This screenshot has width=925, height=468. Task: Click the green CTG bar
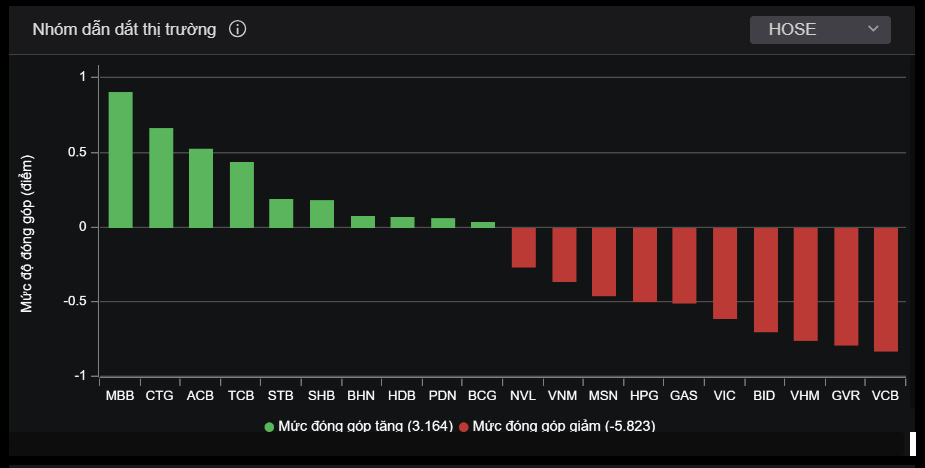tap(161, 178)
